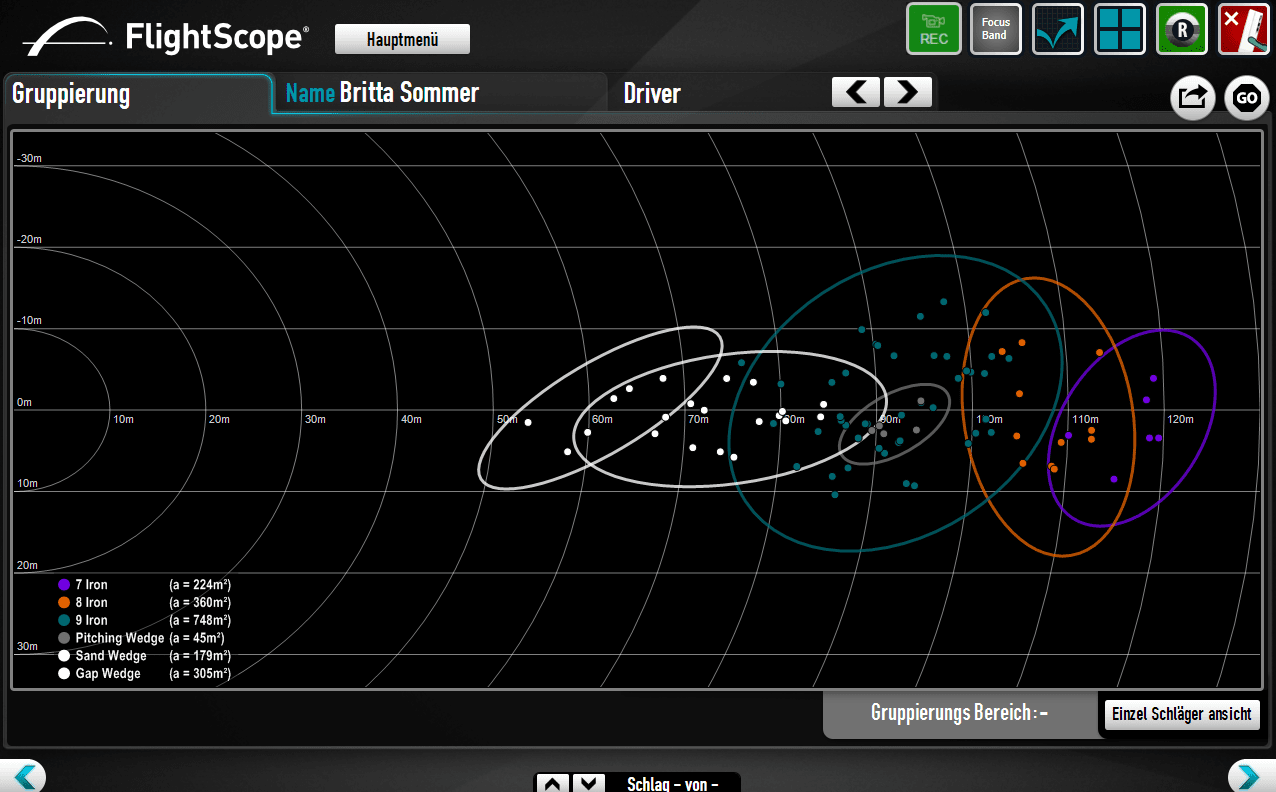The width and height of the screenshot is (1276, 792).
Task: Open the four-square grid view icon
Action: click(x=1120, y=29)
